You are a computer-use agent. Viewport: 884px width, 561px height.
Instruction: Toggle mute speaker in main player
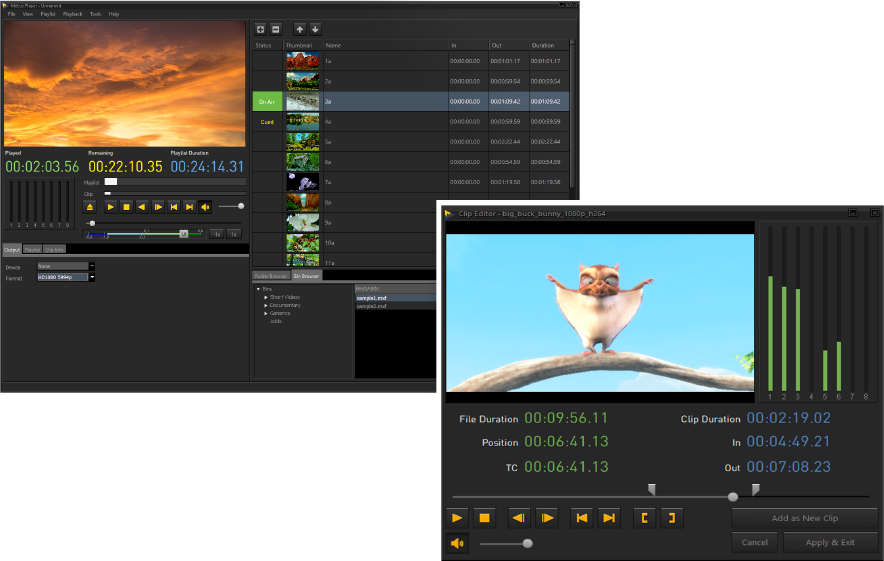205,207
